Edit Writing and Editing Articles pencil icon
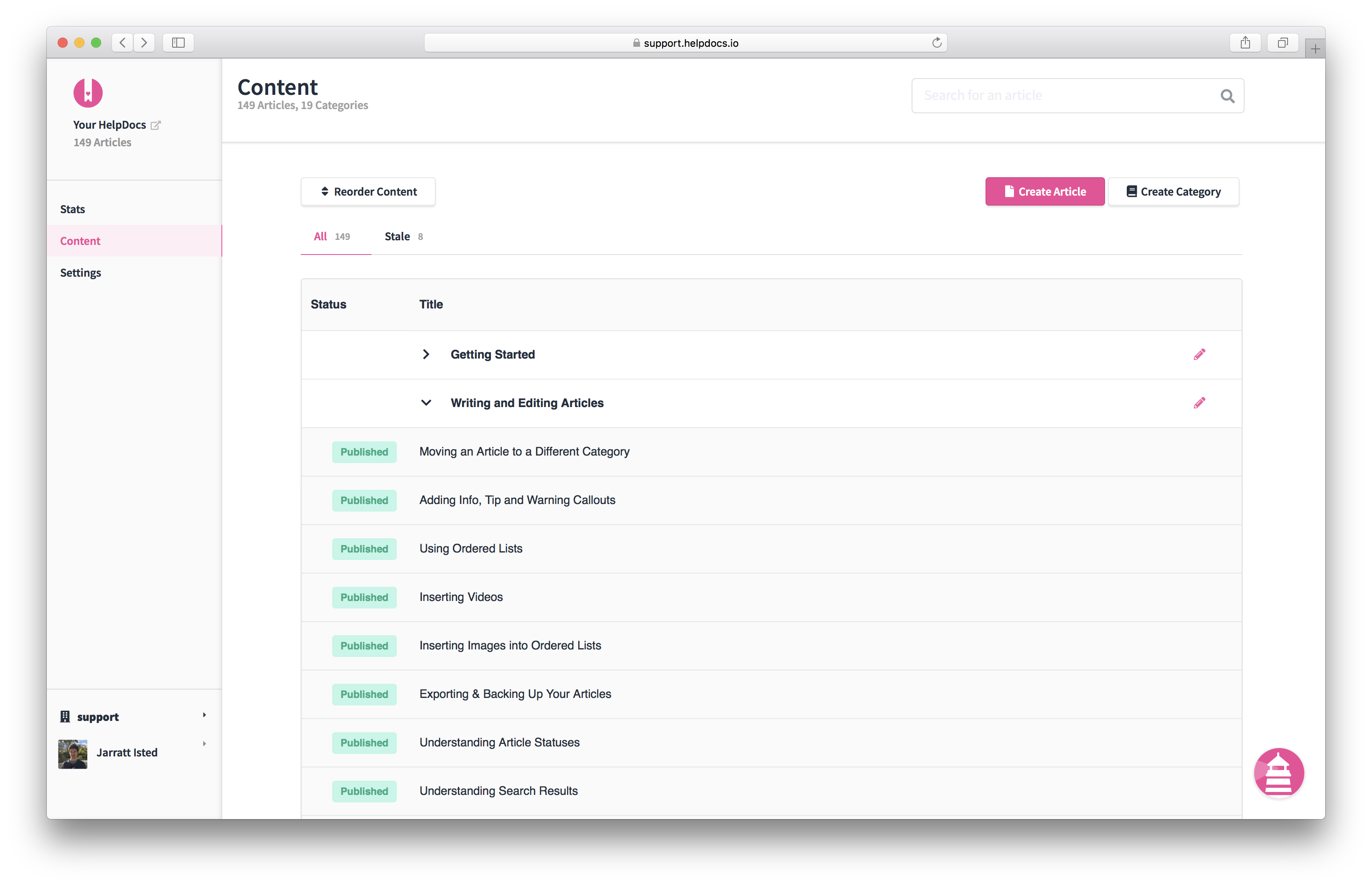The image size is (1372, 886). pos(1199,403)
